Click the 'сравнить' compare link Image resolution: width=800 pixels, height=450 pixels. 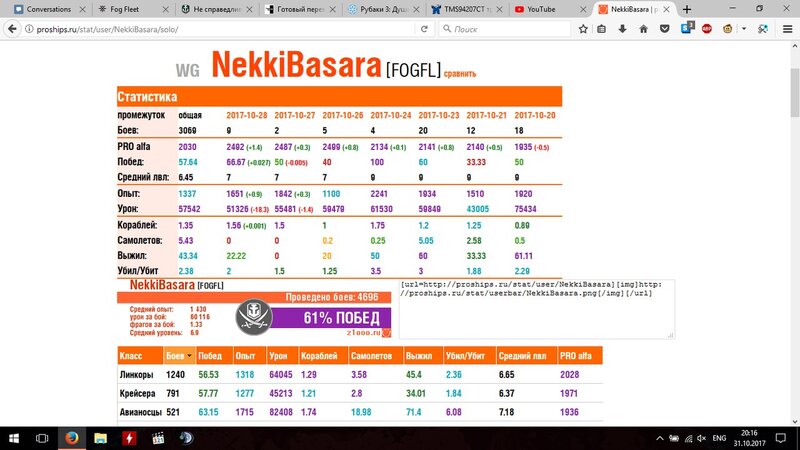click(460, 73)
